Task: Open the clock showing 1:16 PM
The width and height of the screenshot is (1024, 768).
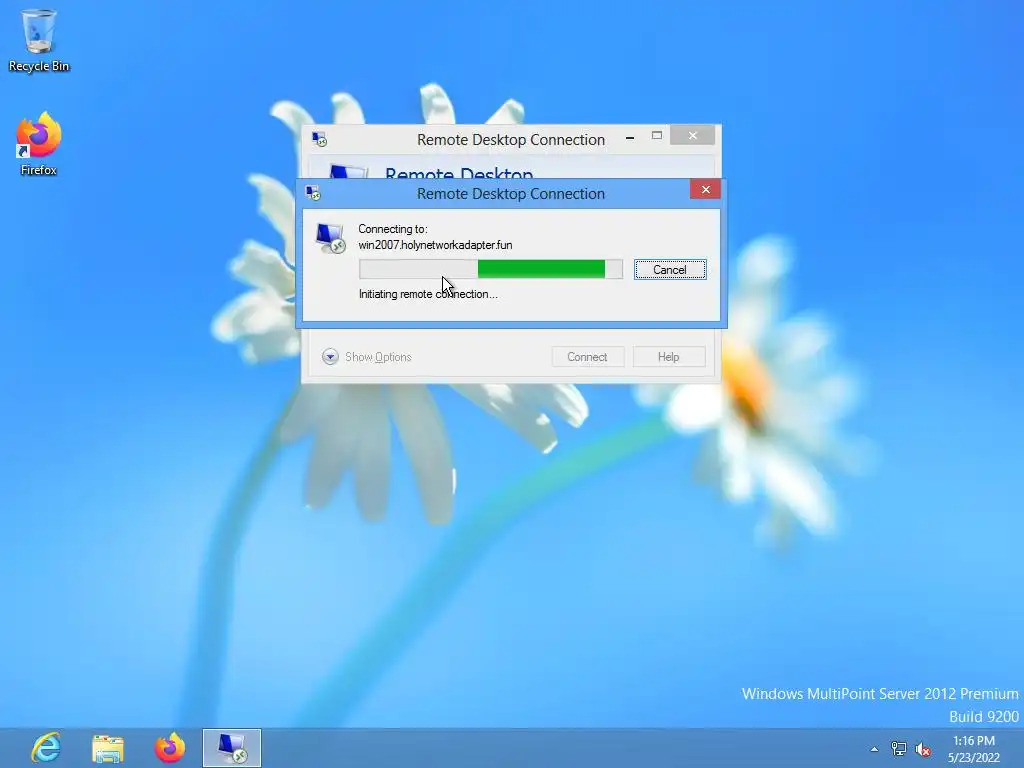Action: [x=974, y=749]
